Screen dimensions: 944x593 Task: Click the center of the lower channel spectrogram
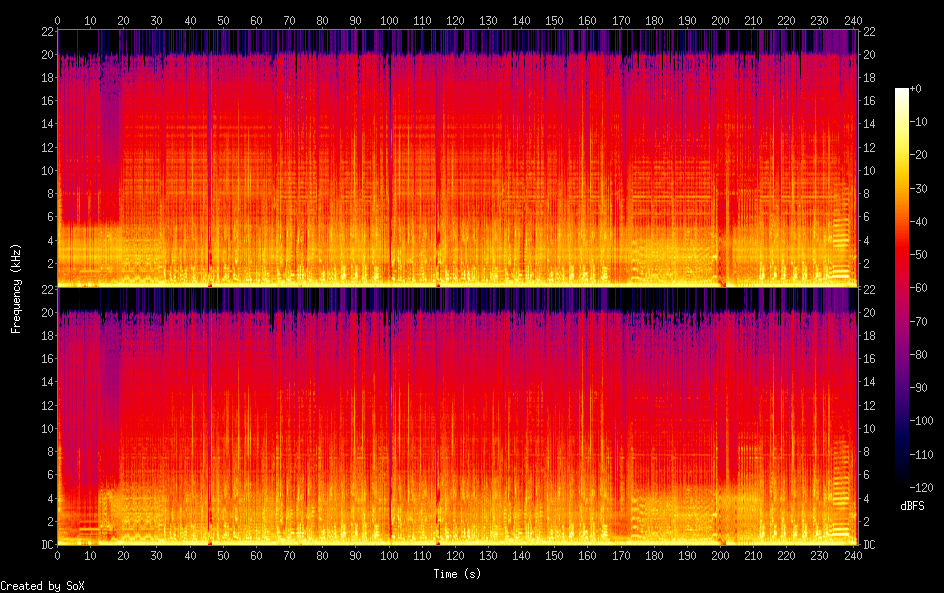[455, 416]
